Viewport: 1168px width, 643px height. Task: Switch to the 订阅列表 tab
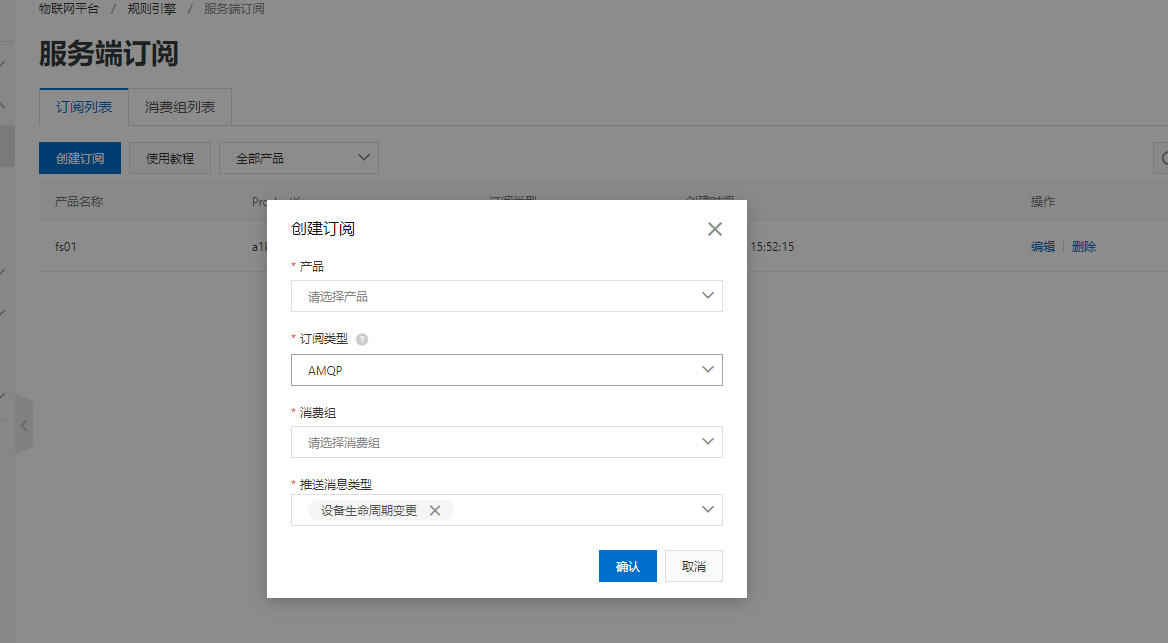point(84,107)
